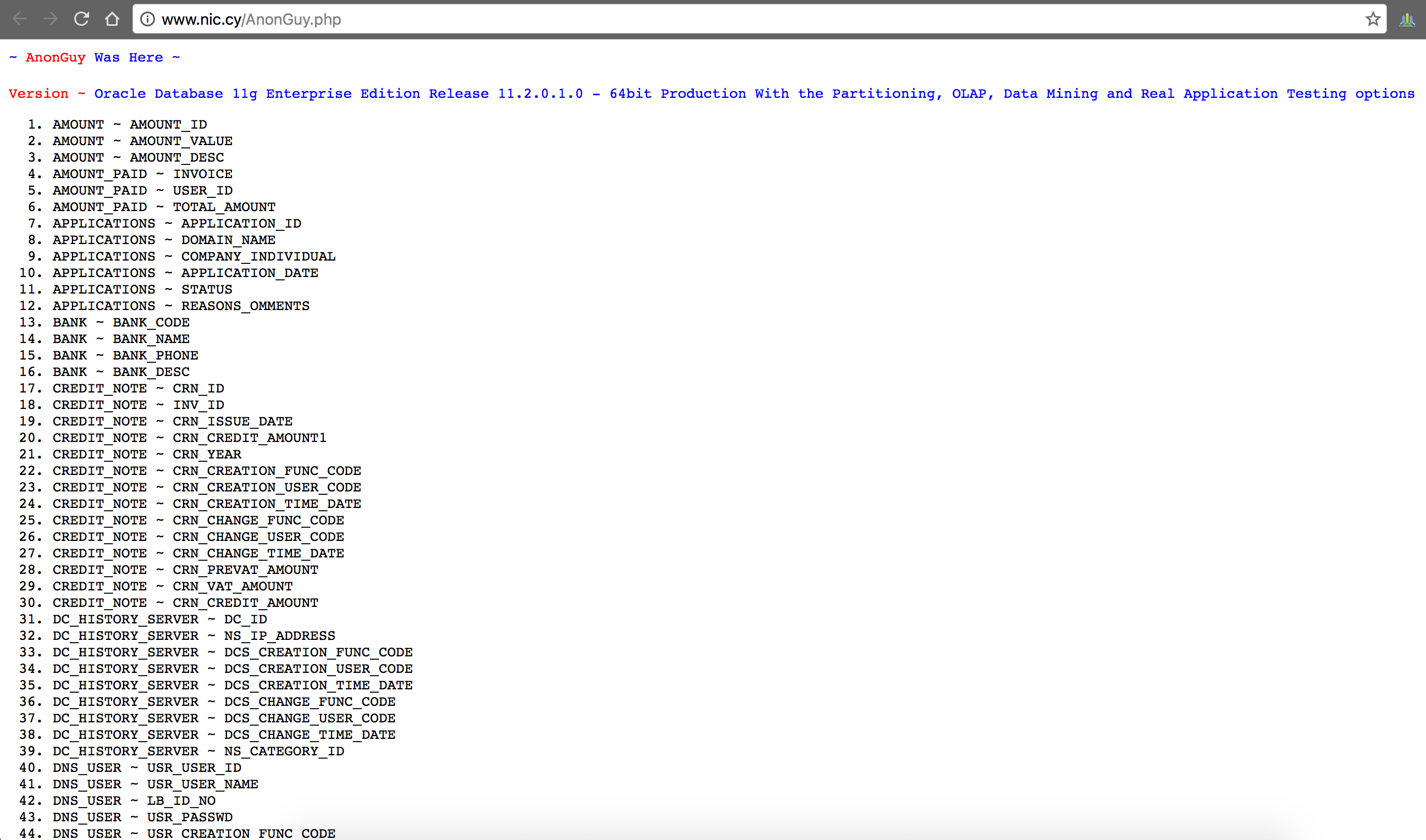
Task: Click the 'CREDIT_NOTE ~ CRN_CREDIT_AMOUNT1' row
Action: pyautogui.click(x=190, y=438)
